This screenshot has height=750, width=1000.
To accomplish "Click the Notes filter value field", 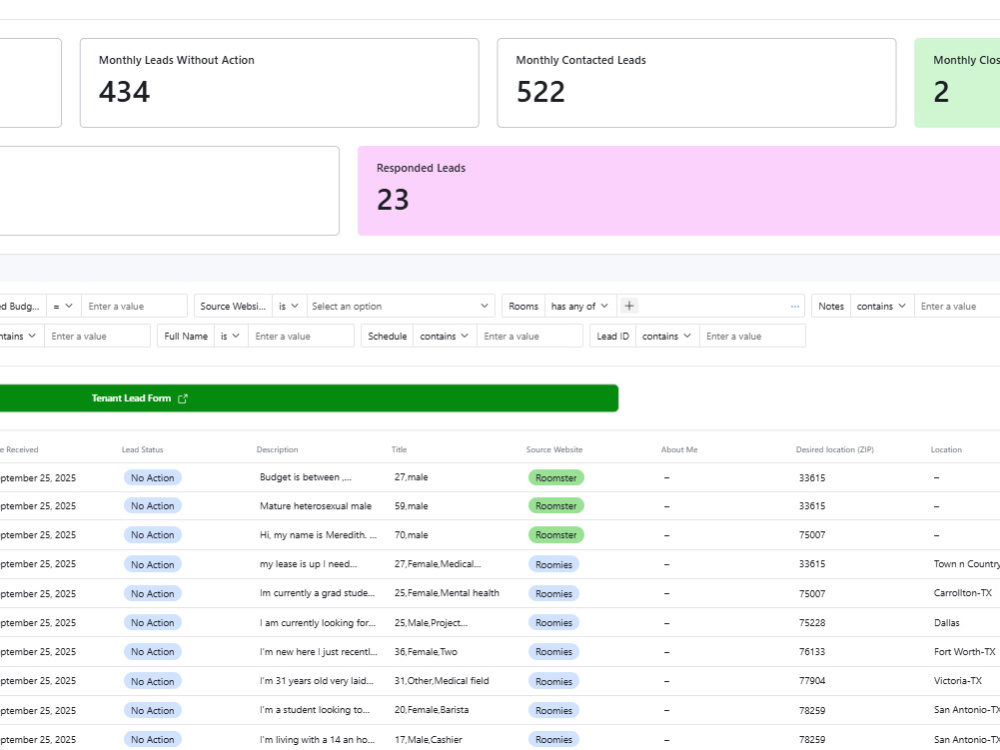I will click(x=957, y=306).
